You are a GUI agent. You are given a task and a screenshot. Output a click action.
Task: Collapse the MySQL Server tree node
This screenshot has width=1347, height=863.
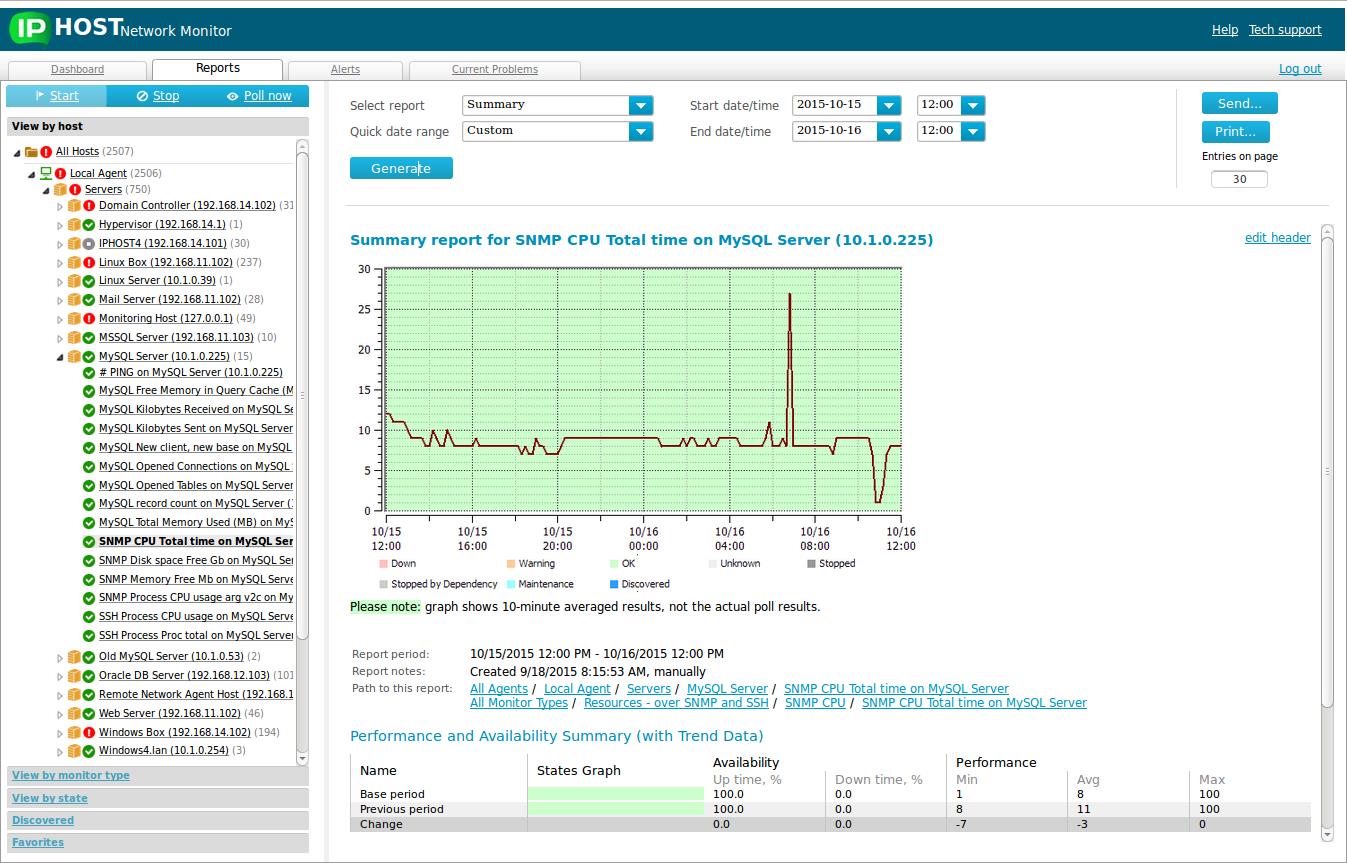60,357
